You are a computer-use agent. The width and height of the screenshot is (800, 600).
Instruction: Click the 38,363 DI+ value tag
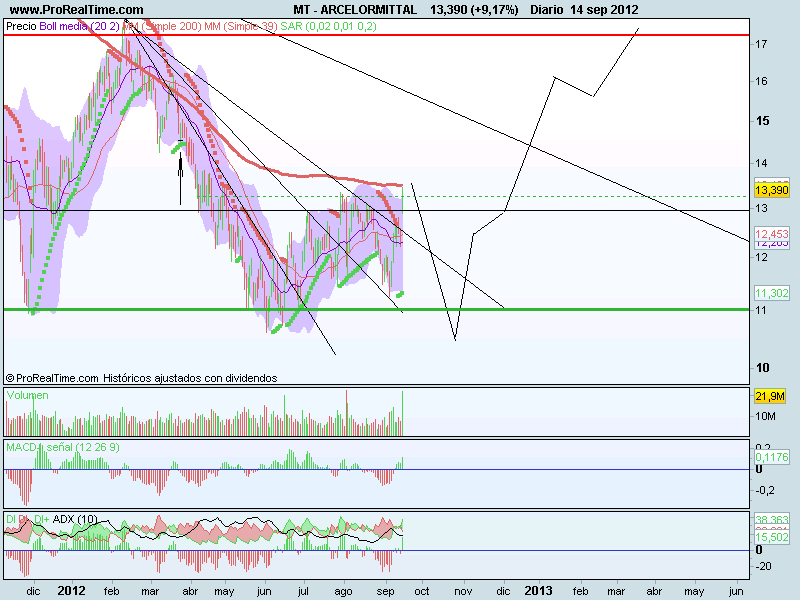pos(771,520)
